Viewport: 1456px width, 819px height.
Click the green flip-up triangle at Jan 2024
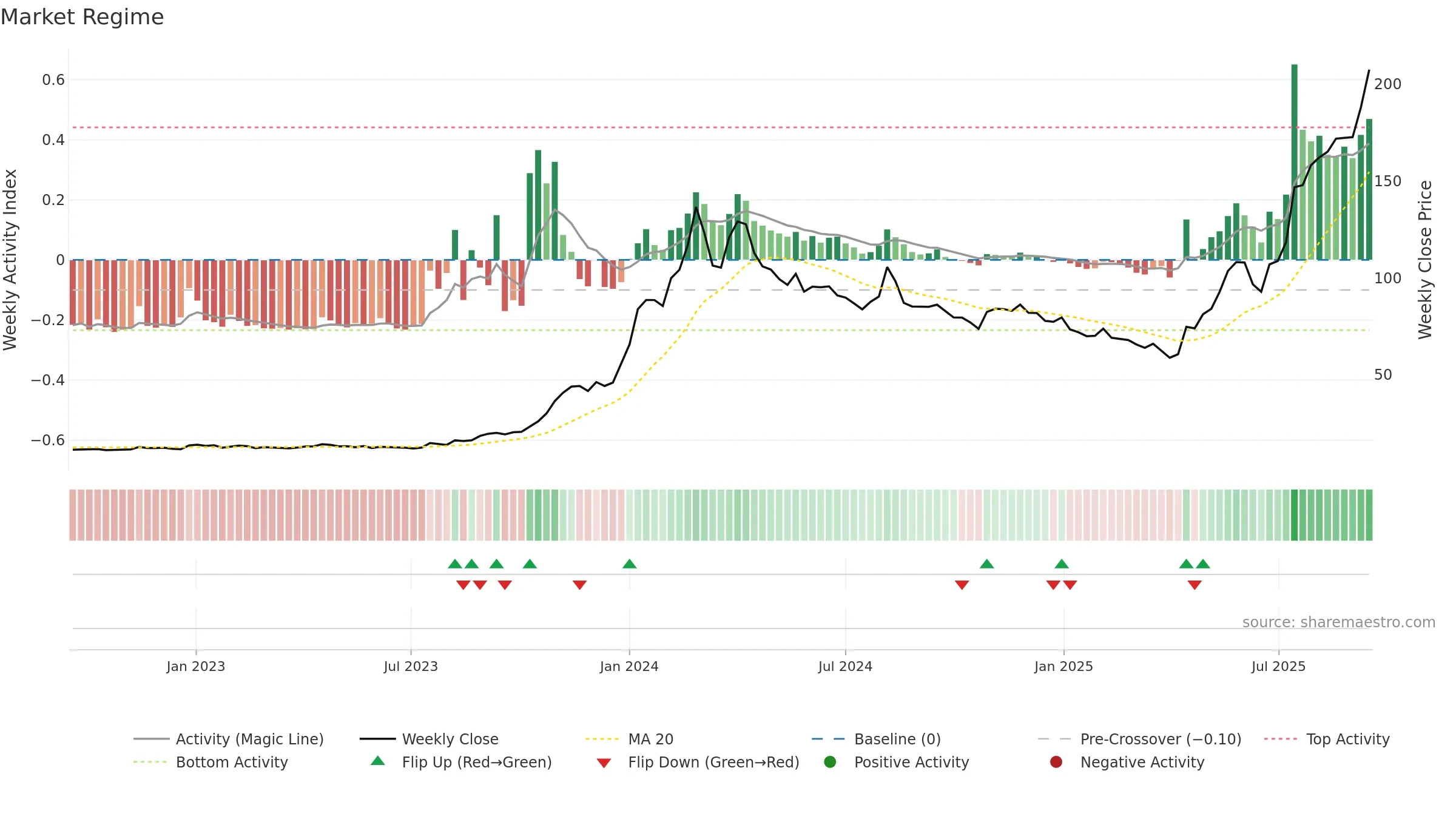click(x=629, y=564)
